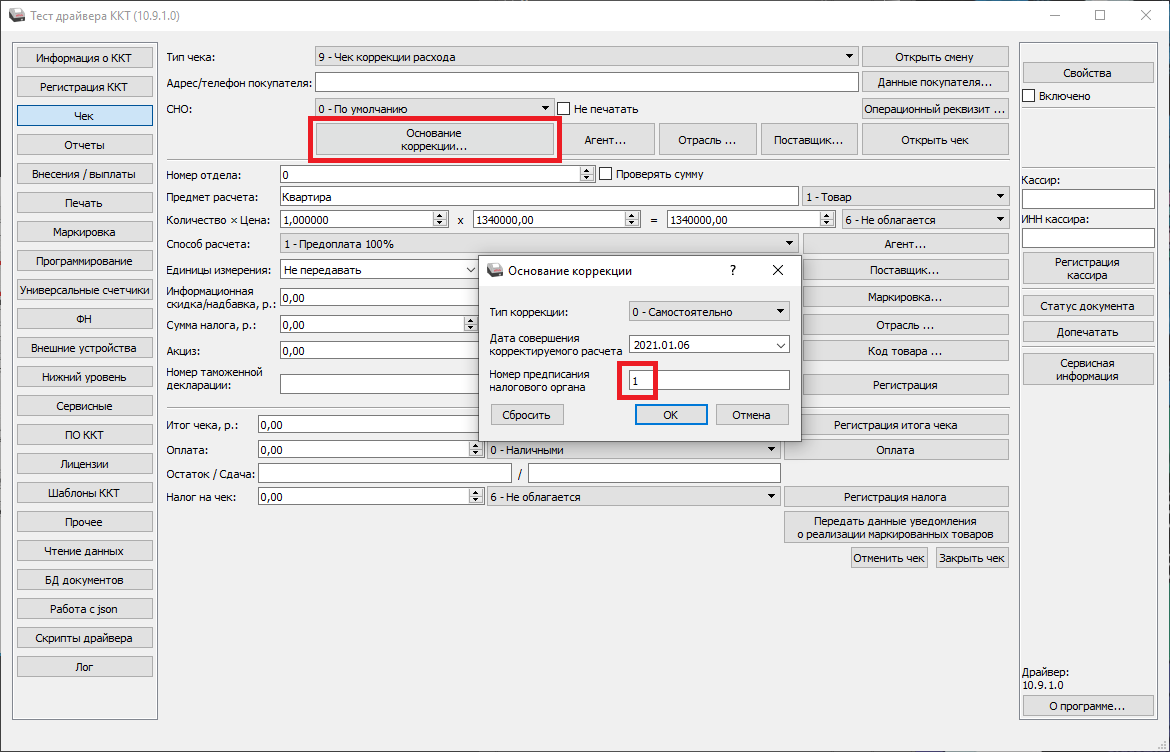The image size is (1170, 752).
Task: Click the Закрыть чек button
Action: pos(971,558)
